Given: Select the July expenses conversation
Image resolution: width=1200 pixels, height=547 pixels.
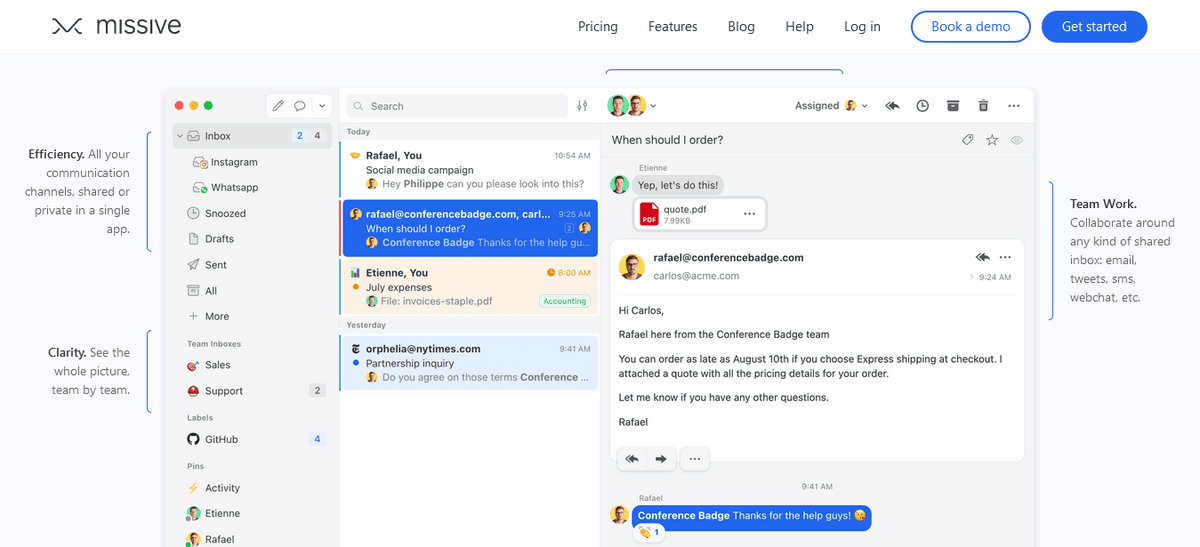Looking at the screenshot, I should pyautogui.click(x=470, y=287).
